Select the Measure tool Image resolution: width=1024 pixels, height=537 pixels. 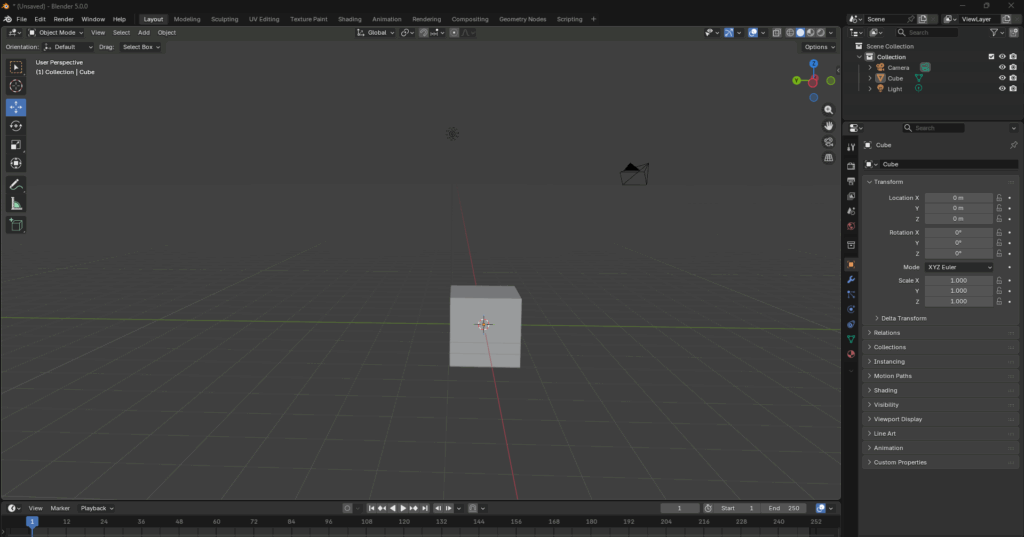click(16, 204)
